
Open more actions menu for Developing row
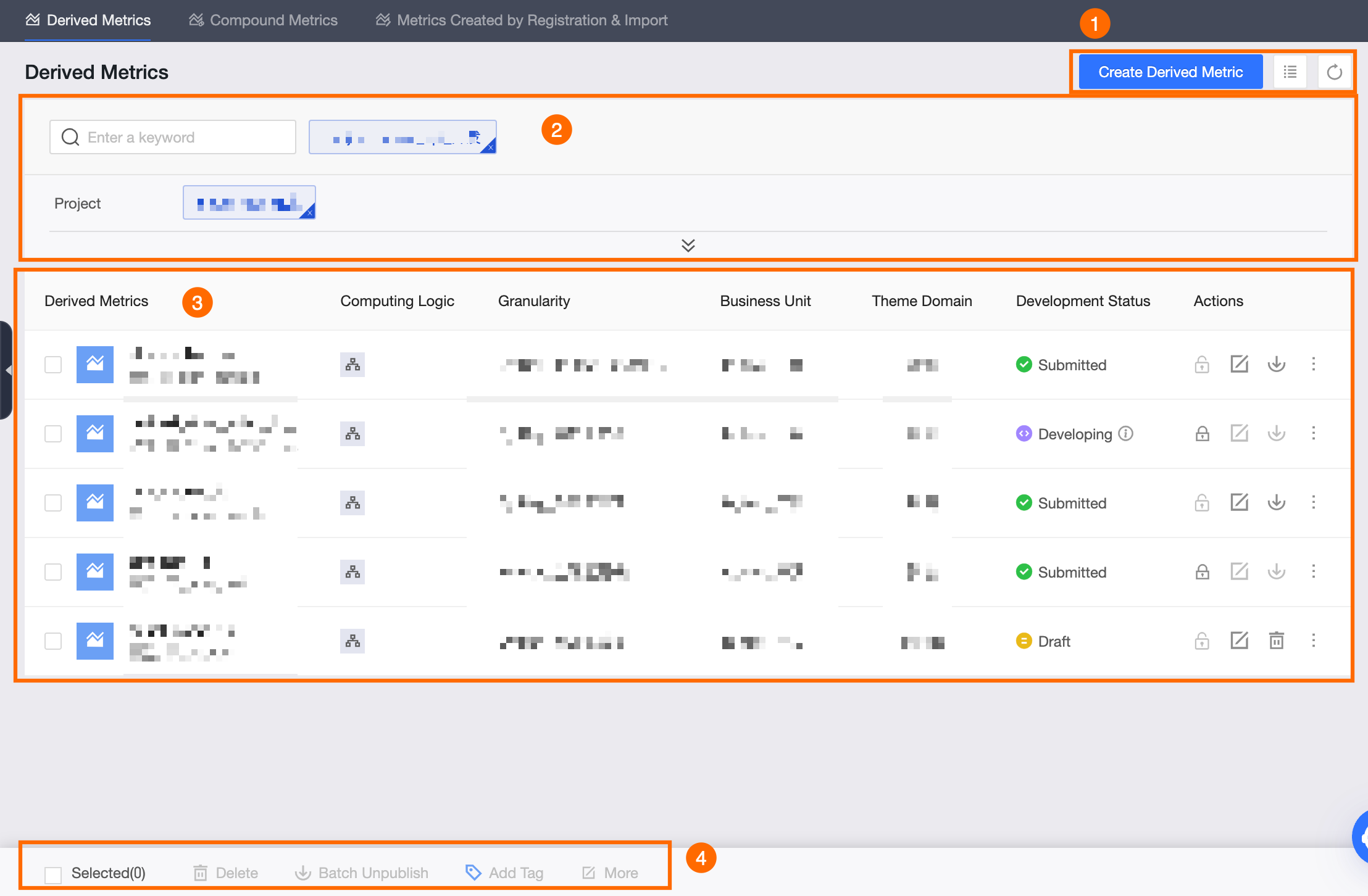click(x=1314, y=433)
